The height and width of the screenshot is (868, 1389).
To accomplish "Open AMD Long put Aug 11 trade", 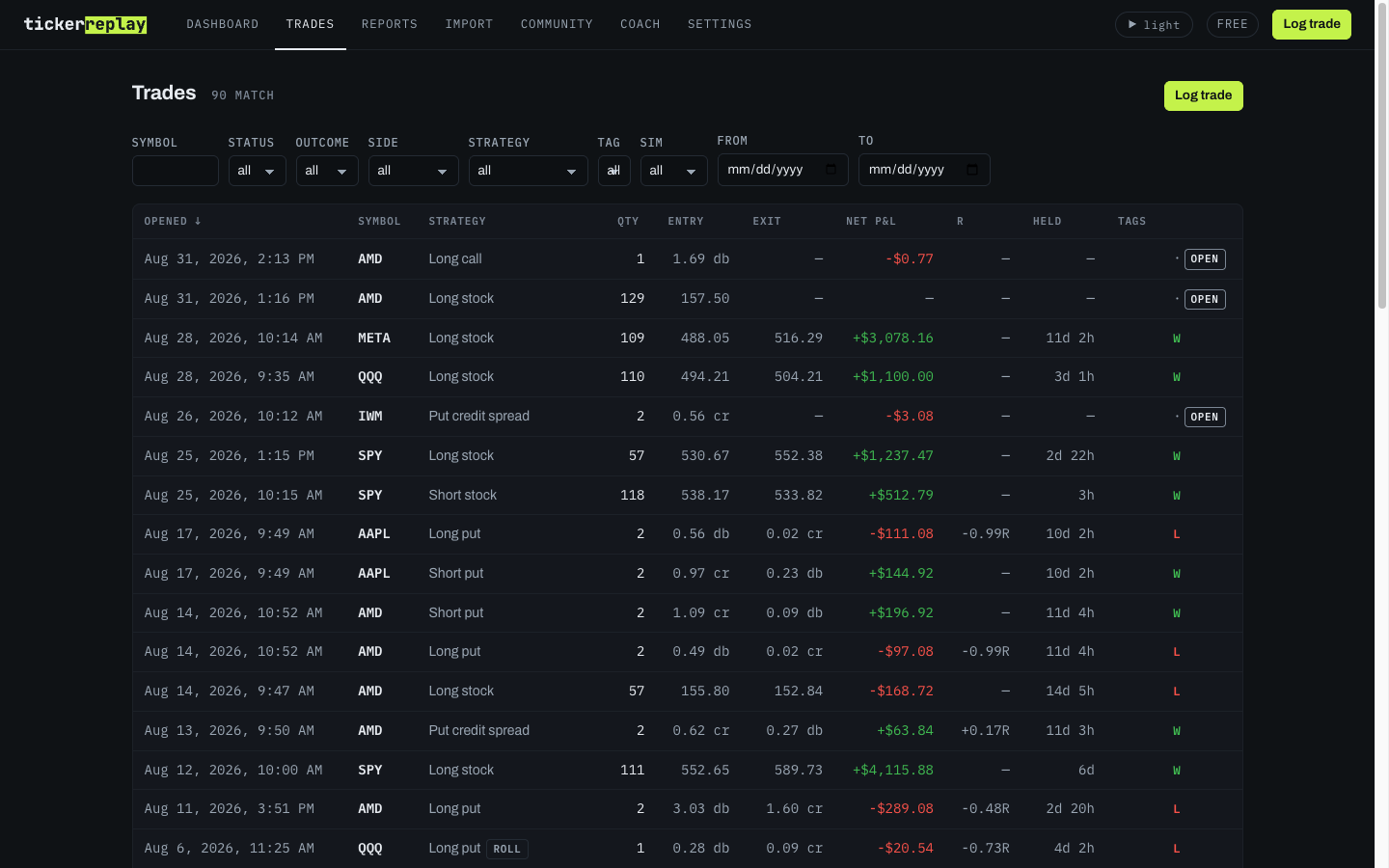I will click(x=687, y=809).
